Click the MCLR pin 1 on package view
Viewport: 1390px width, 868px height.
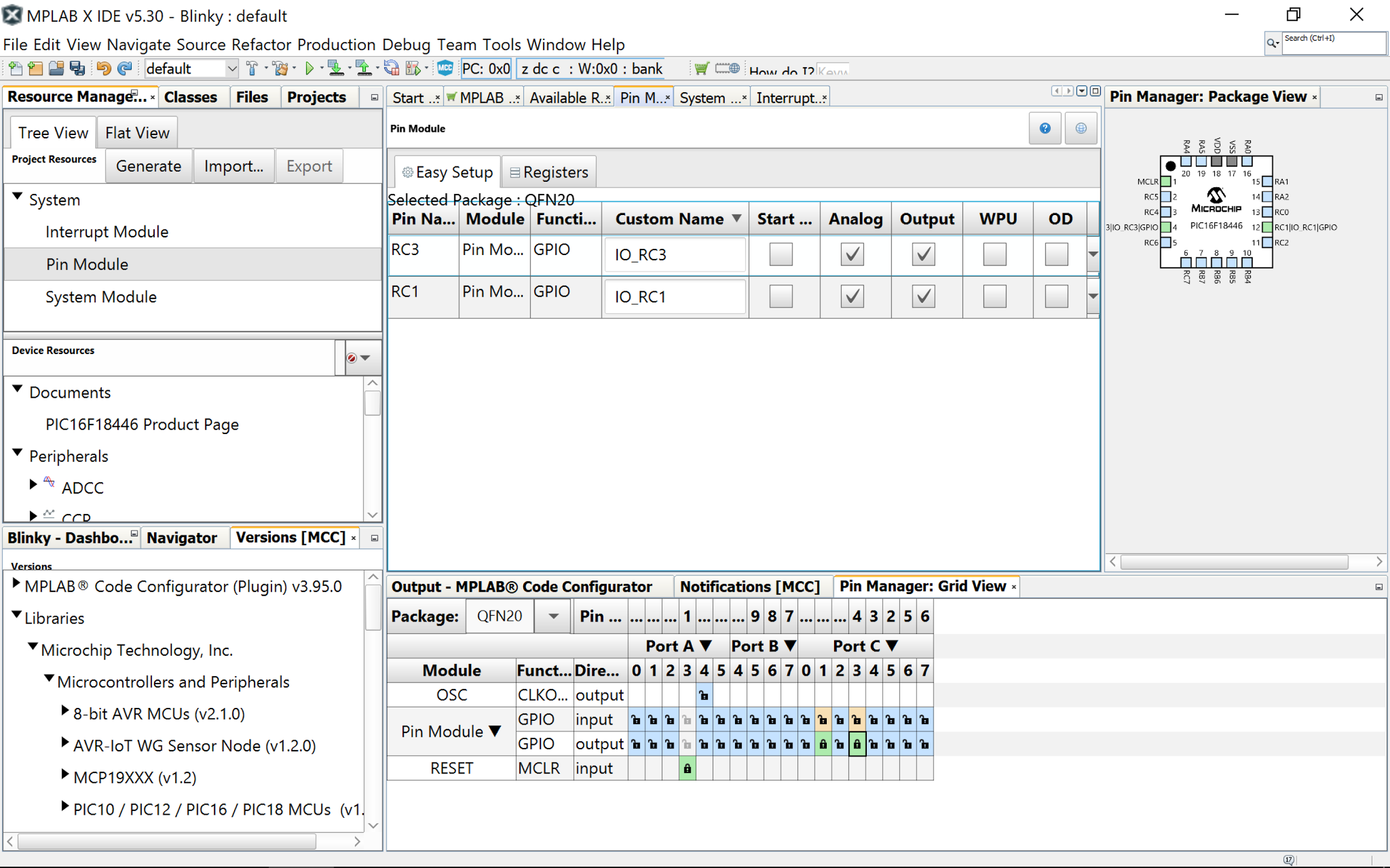click(1166, 181)
